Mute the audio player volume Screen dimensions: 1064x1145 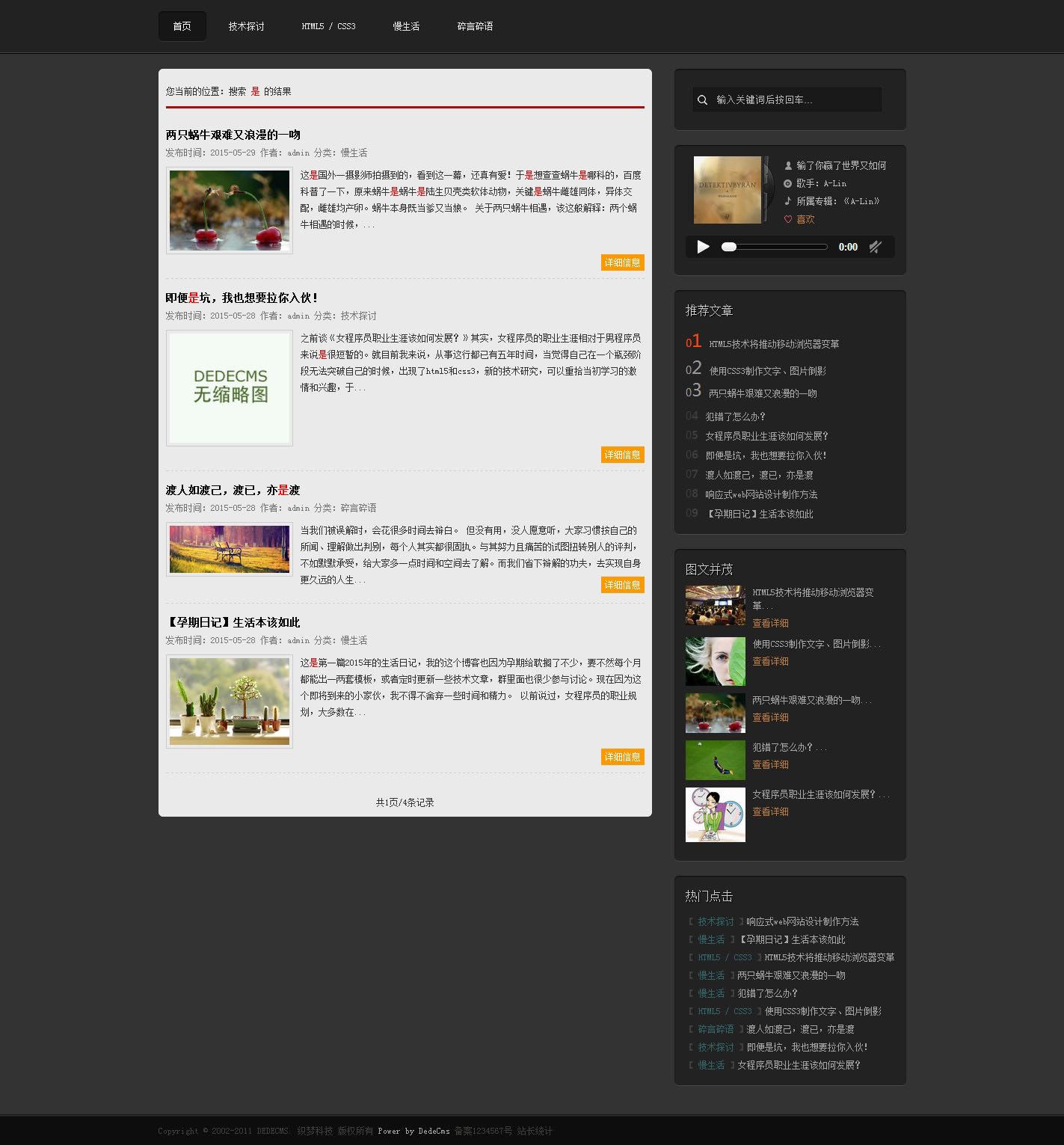point(875,247)
